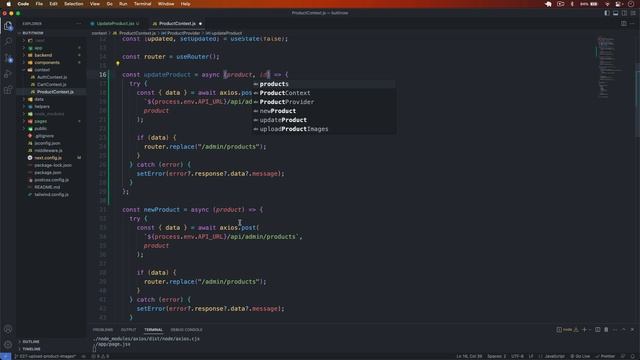The image size is (640, 360).
Task: Switch to the UpdateProduct.js editor tab
Action: (115, 24)
